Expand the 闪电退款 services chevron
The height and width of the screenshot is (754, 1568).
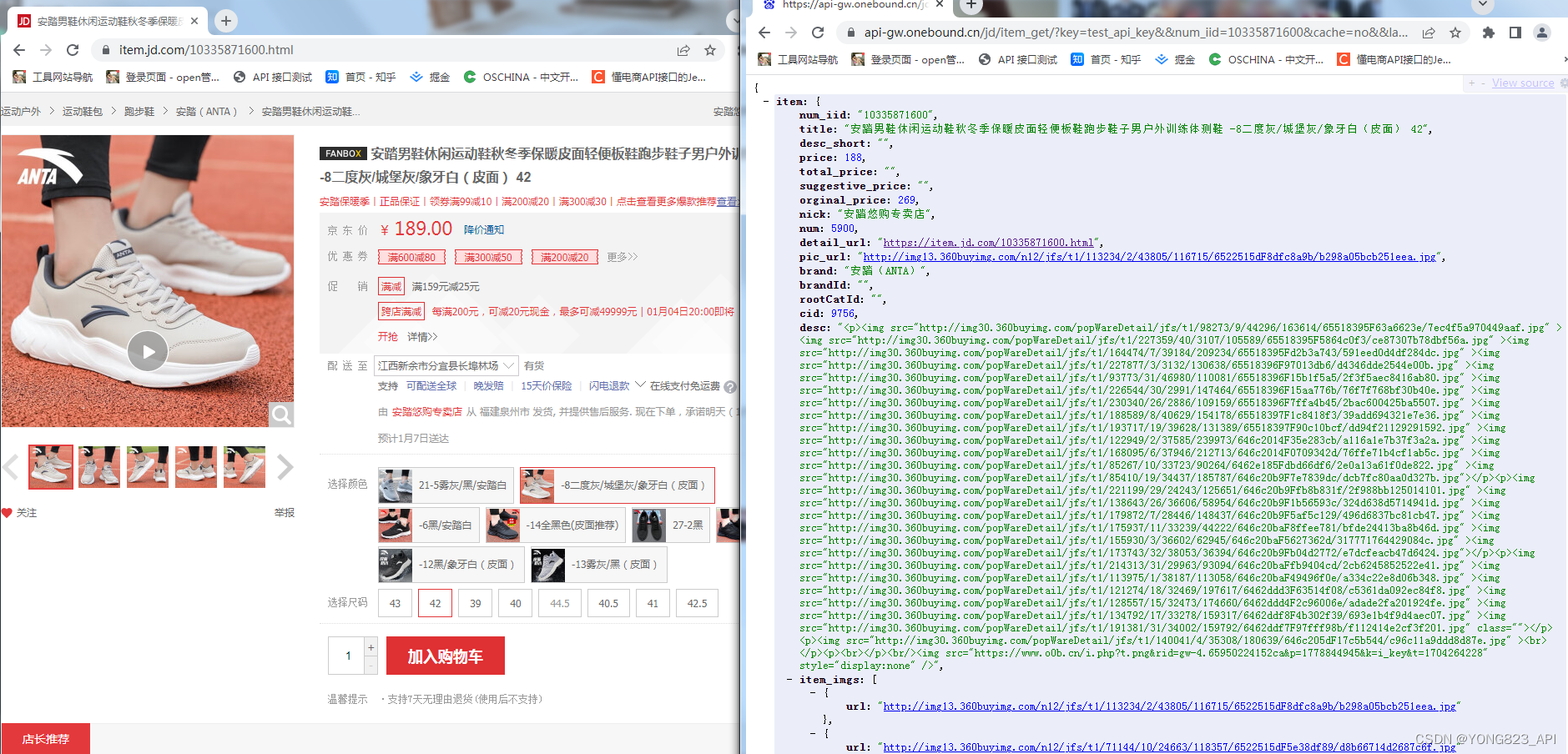pyautogui.click(x=640, y=385)
